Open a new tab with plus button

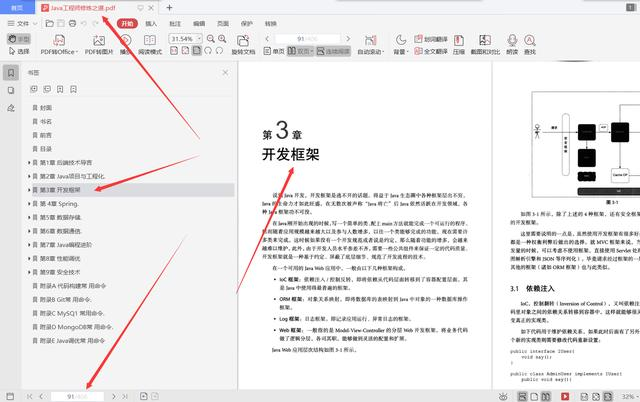click(169, 7)
